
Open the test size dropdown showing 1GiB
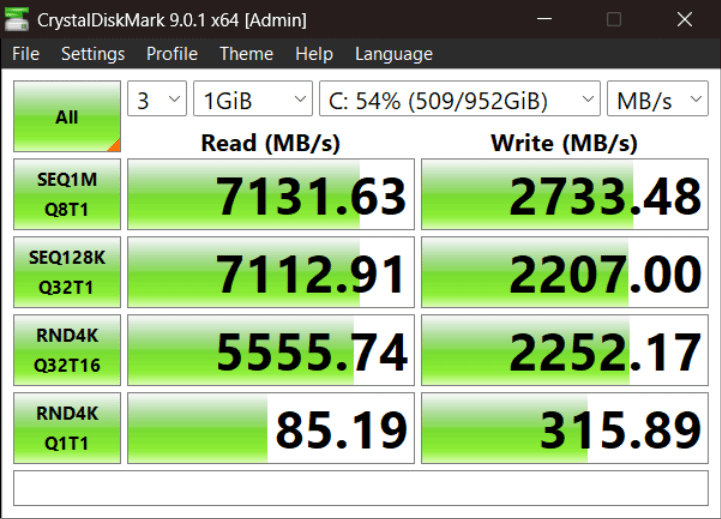click(x=253, y=99)
